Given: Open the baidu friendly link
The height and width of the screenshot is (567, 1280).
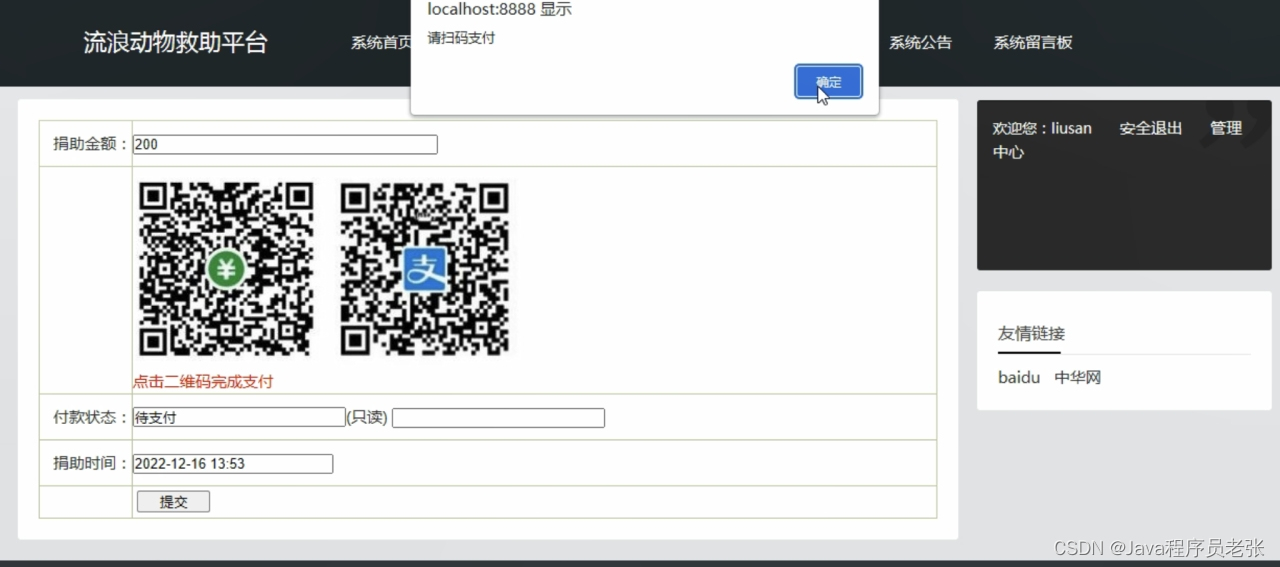Looking at the screenshot, I should [1019, 378].
